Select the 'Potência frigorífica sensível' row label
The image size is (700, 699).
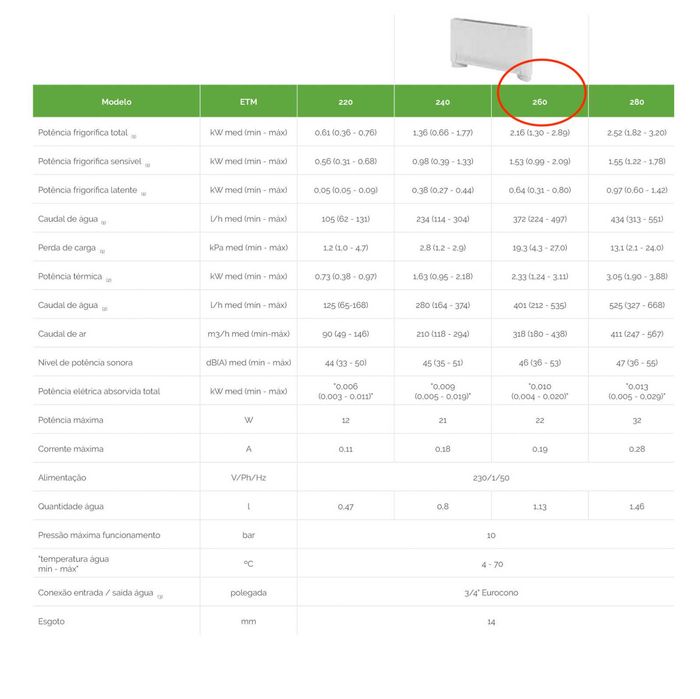(x=89, y=161)
